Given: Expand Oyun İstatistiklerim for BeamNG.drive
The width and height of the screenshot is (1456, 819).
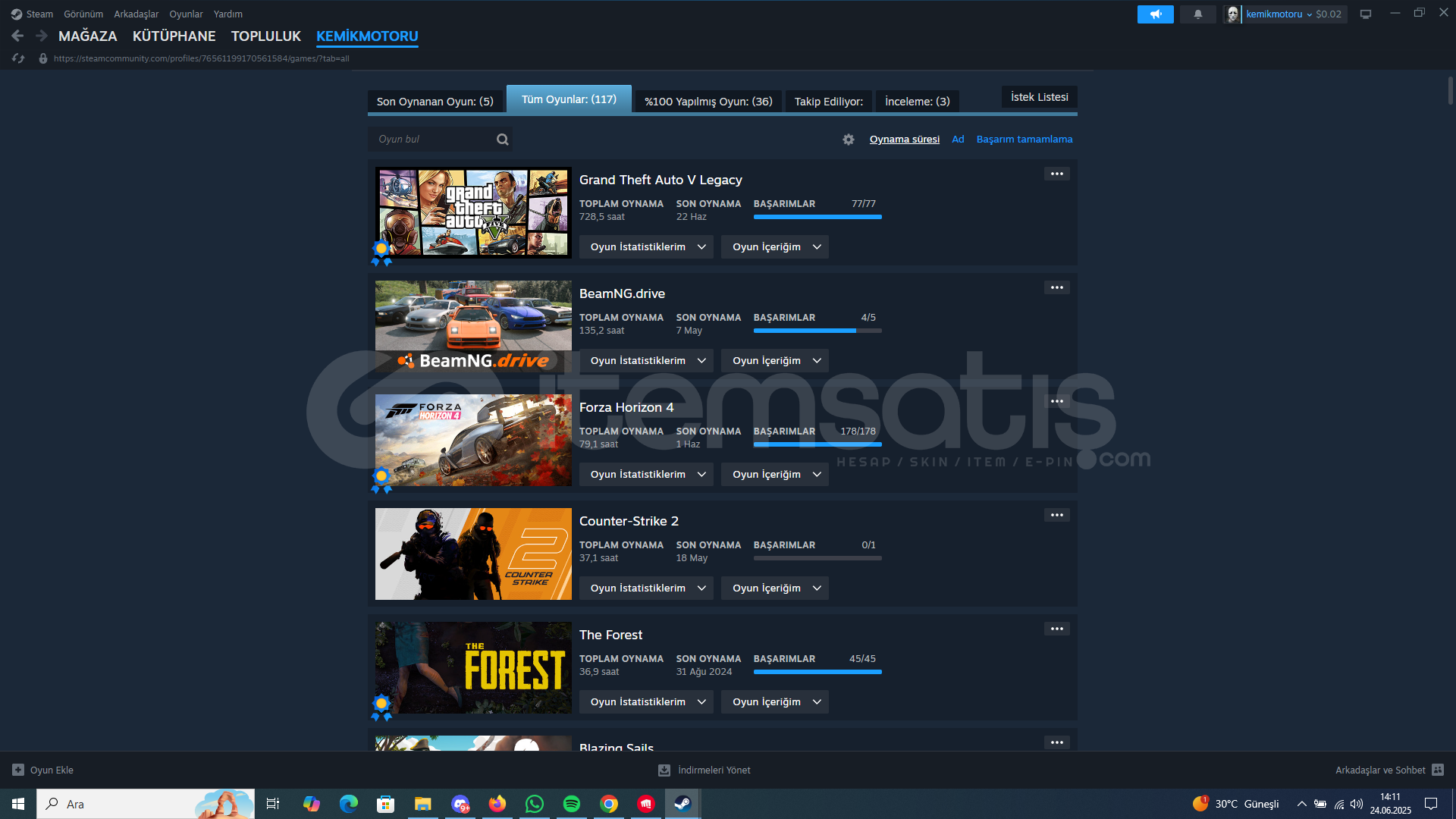Looking at the screenshot, I should click(x=646, y=361).
